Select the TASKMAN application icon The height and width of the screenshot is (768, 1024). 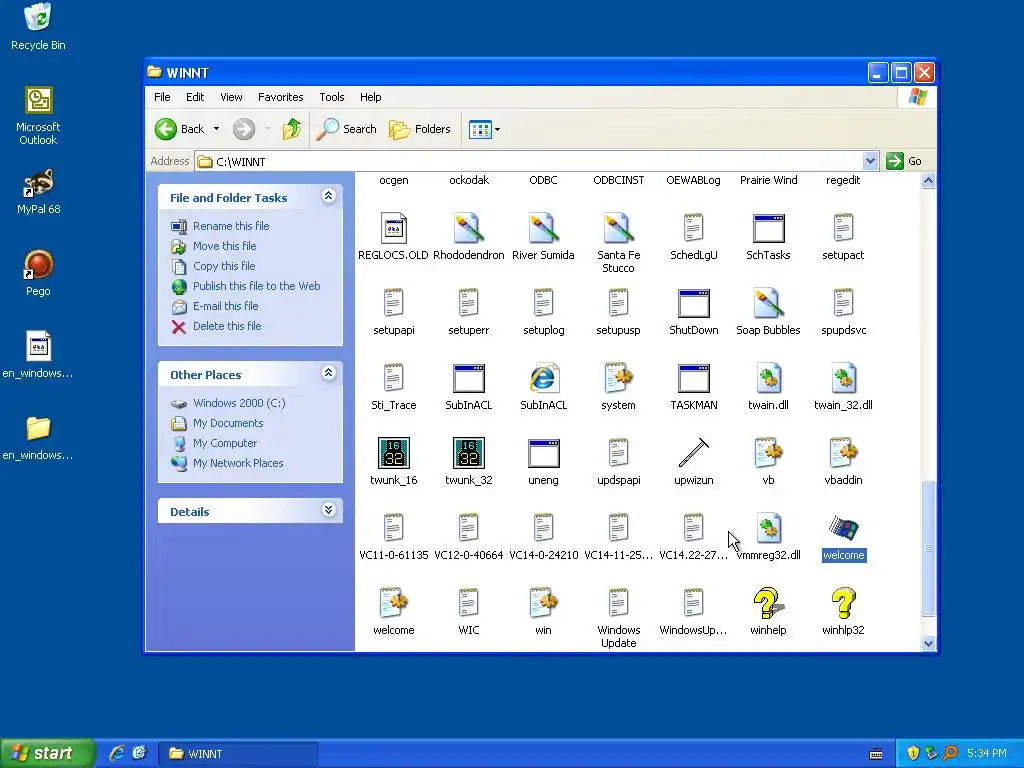click(694, 379)
